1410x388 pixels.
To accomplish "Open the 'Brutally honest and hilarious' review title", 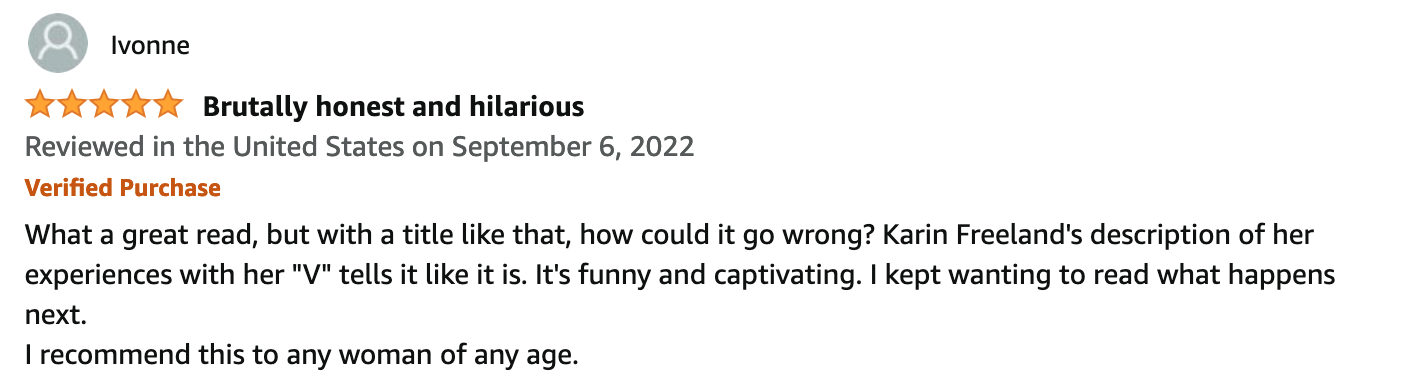I will point(394,106).
